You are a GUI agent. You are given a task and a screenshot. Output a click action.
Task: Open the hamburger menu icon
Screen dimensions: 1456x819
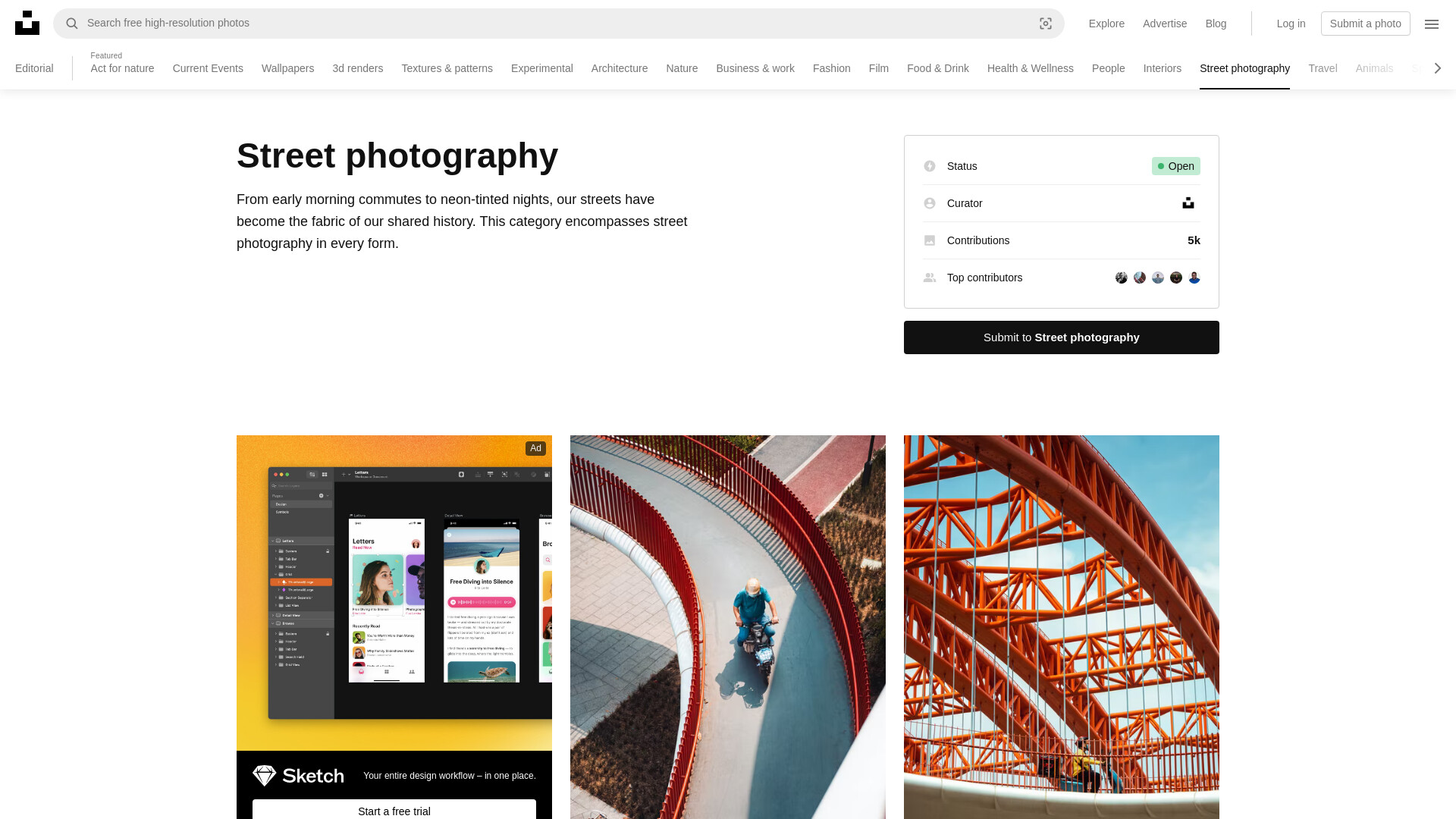tap(1432, 24)
